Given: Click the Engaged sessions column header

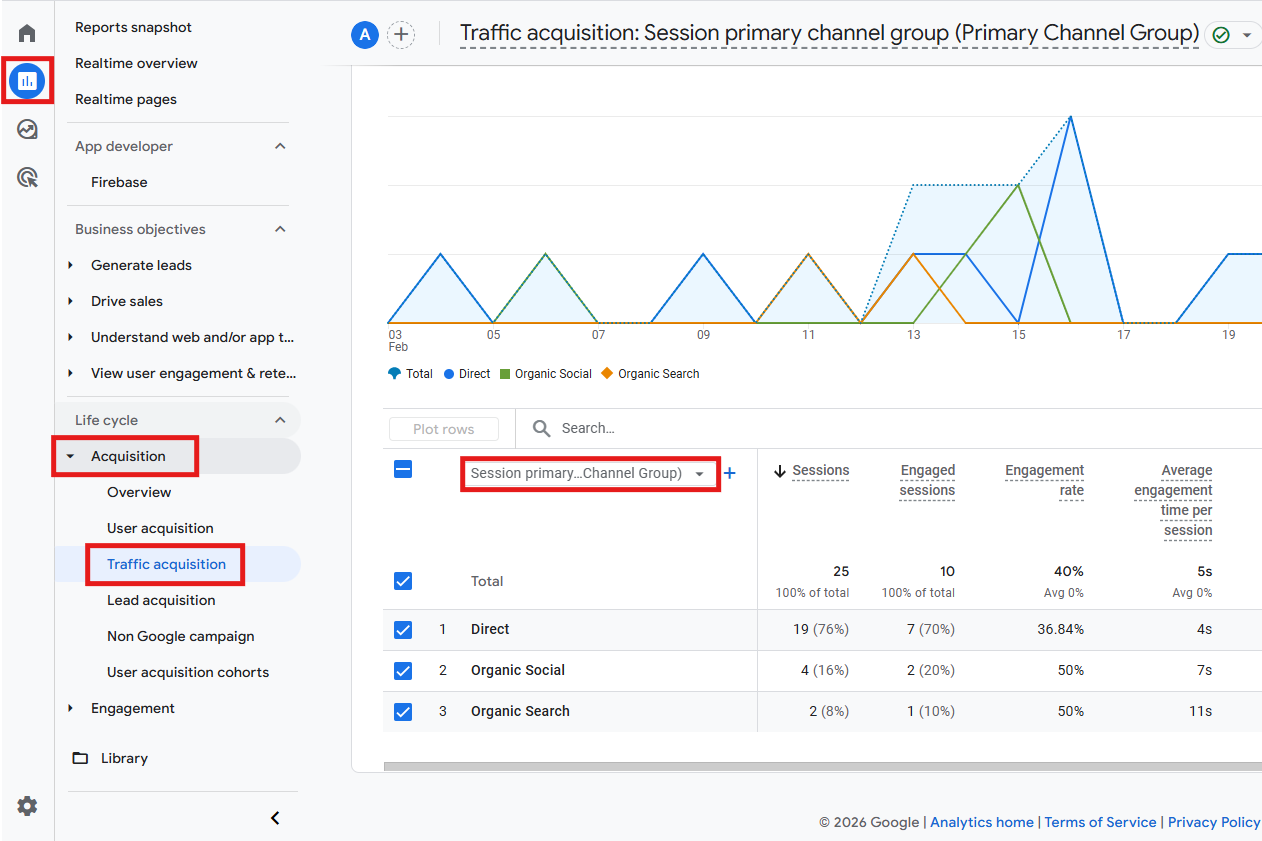Looking at the screenshot, I should click(x=927, y=480).
